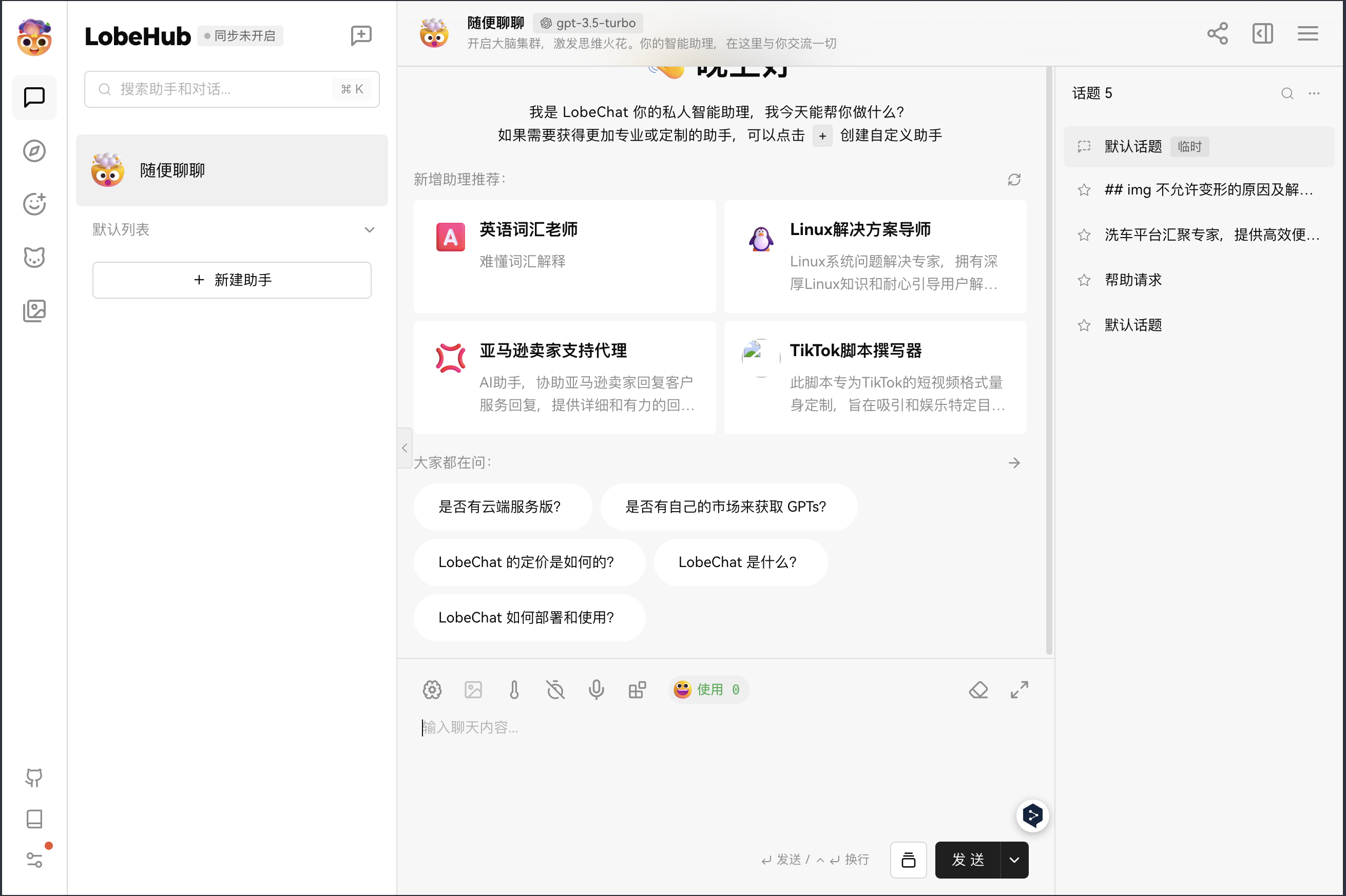Click the 随便聊聊 header avatar
The height and width of the screenshot is (896, 1346).
pos(434,33)
